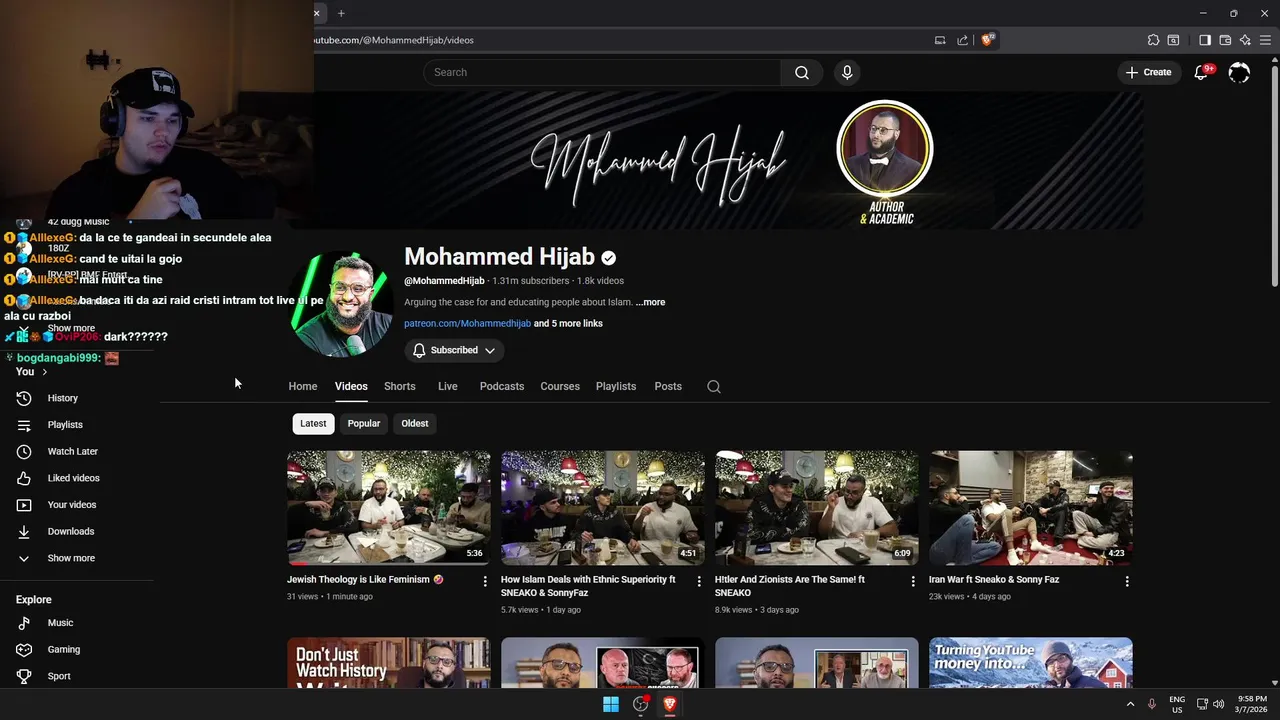Open the and 5 more links text

coord(568,324)
